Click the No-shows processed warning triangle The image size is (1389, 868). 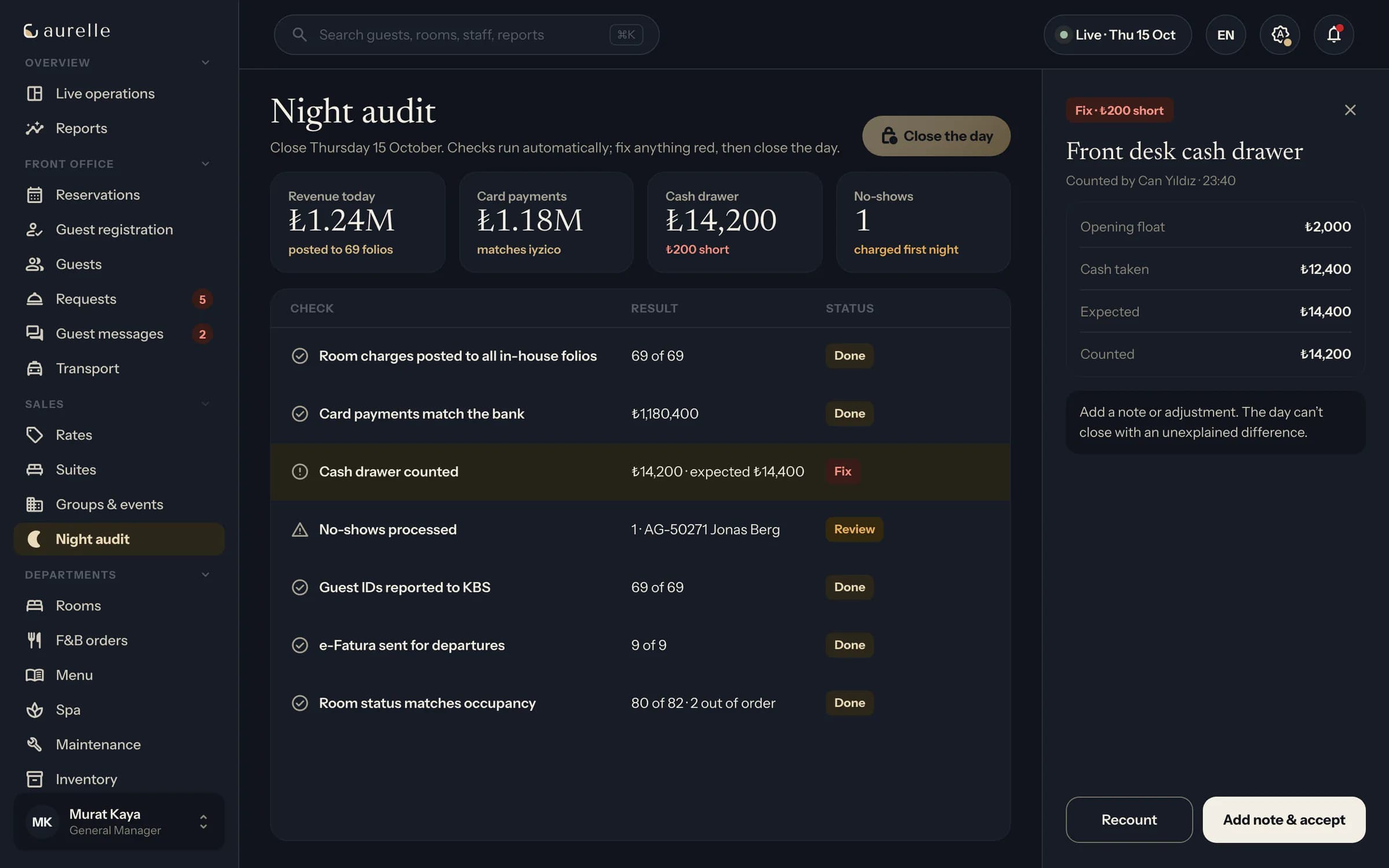click(x=300, y=529)
